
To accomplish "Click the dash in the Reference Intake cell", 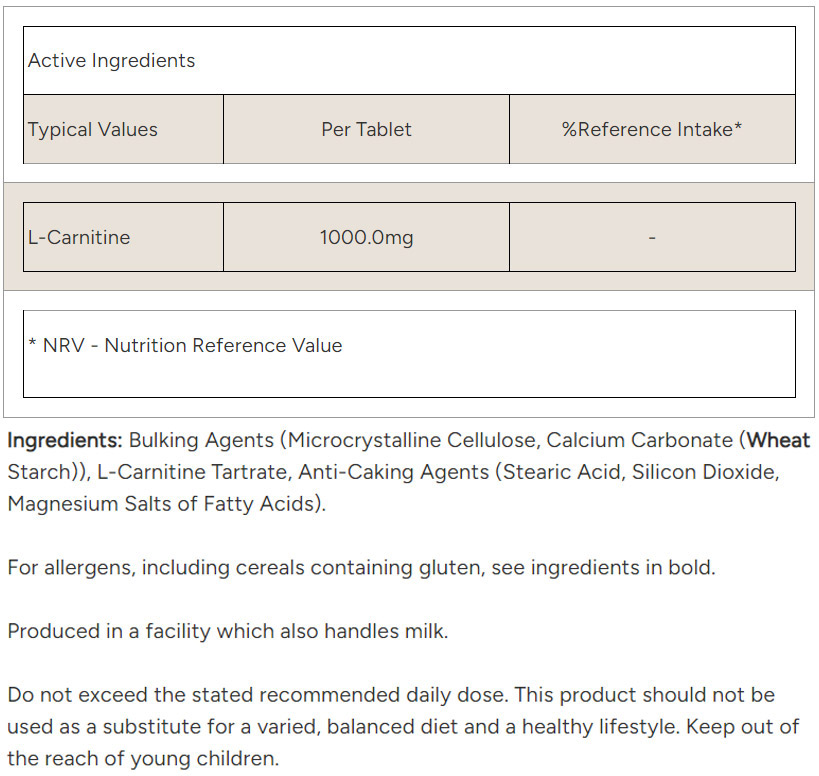I will (652, 238).
